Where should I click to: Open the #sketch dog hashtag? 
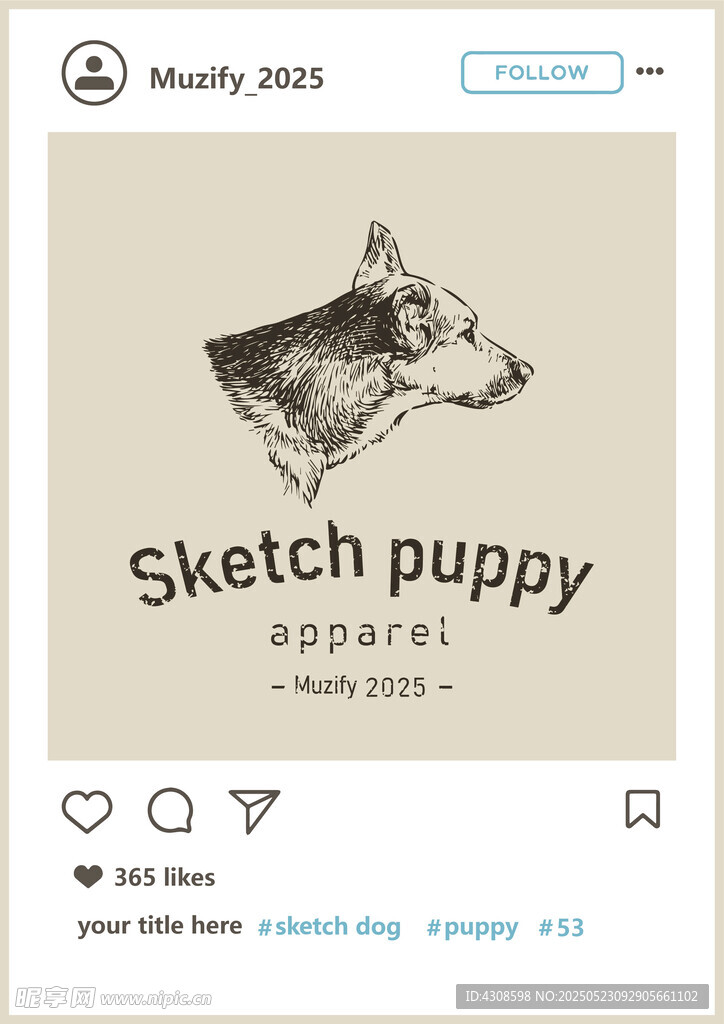tap(330, 927)
